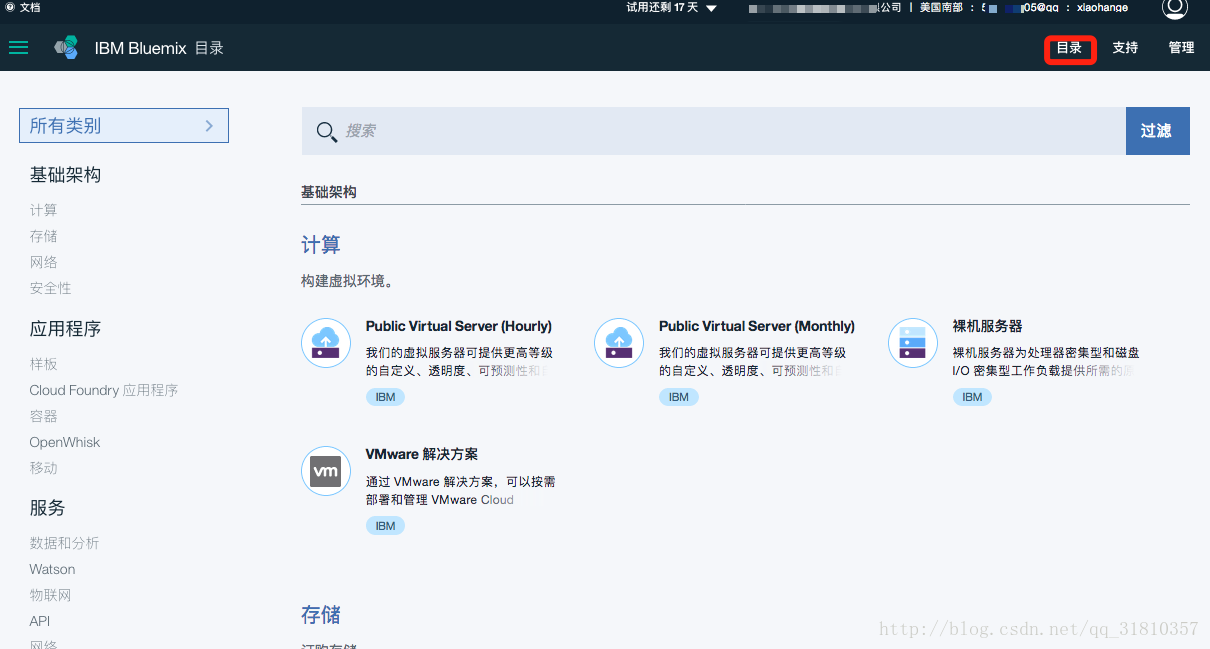
Task: Open the Public Virtual Server (Monthly) title
Action: (x=757, y=326)
